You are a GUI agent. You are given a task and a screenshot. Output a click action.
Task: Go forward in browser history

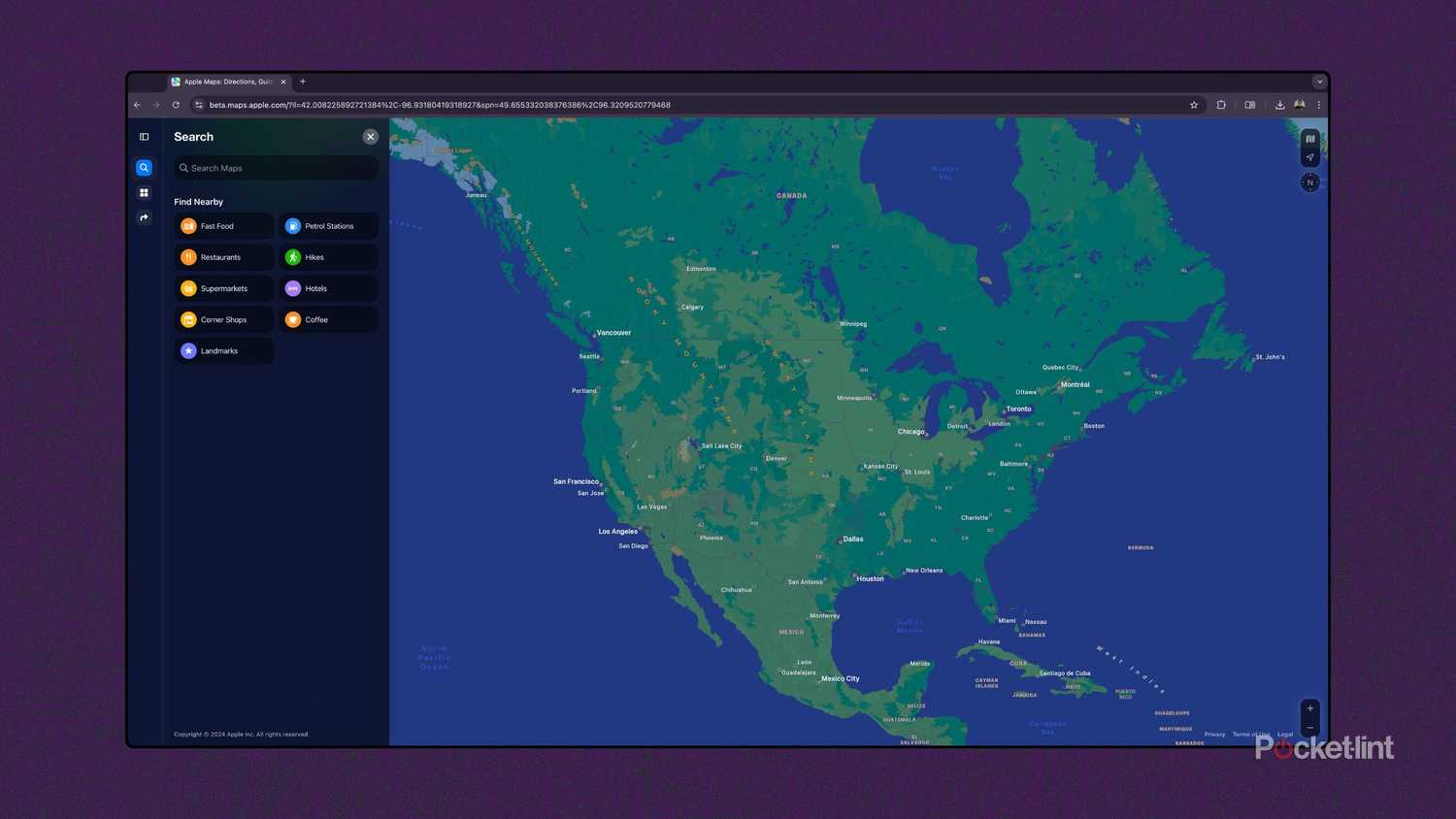(155, 105)
